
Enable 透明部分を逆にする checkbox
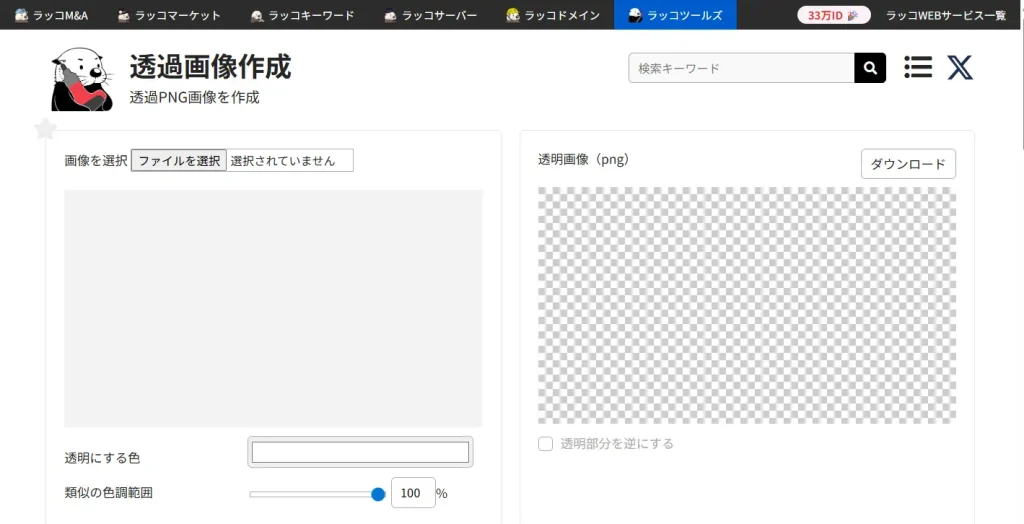click(x=546, y=444)
